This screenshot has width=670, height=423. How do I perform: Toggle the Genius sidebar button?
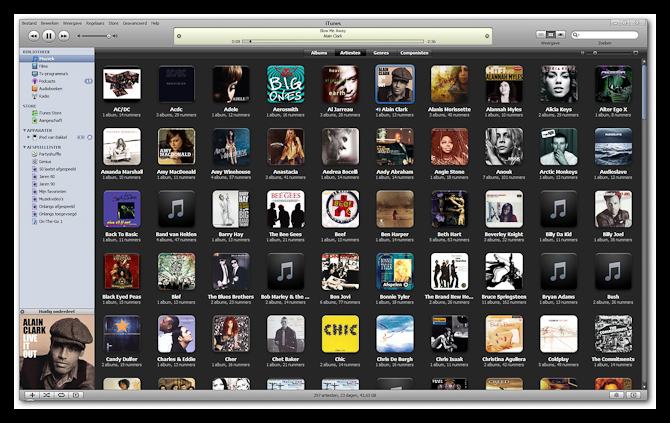point(633,395)
